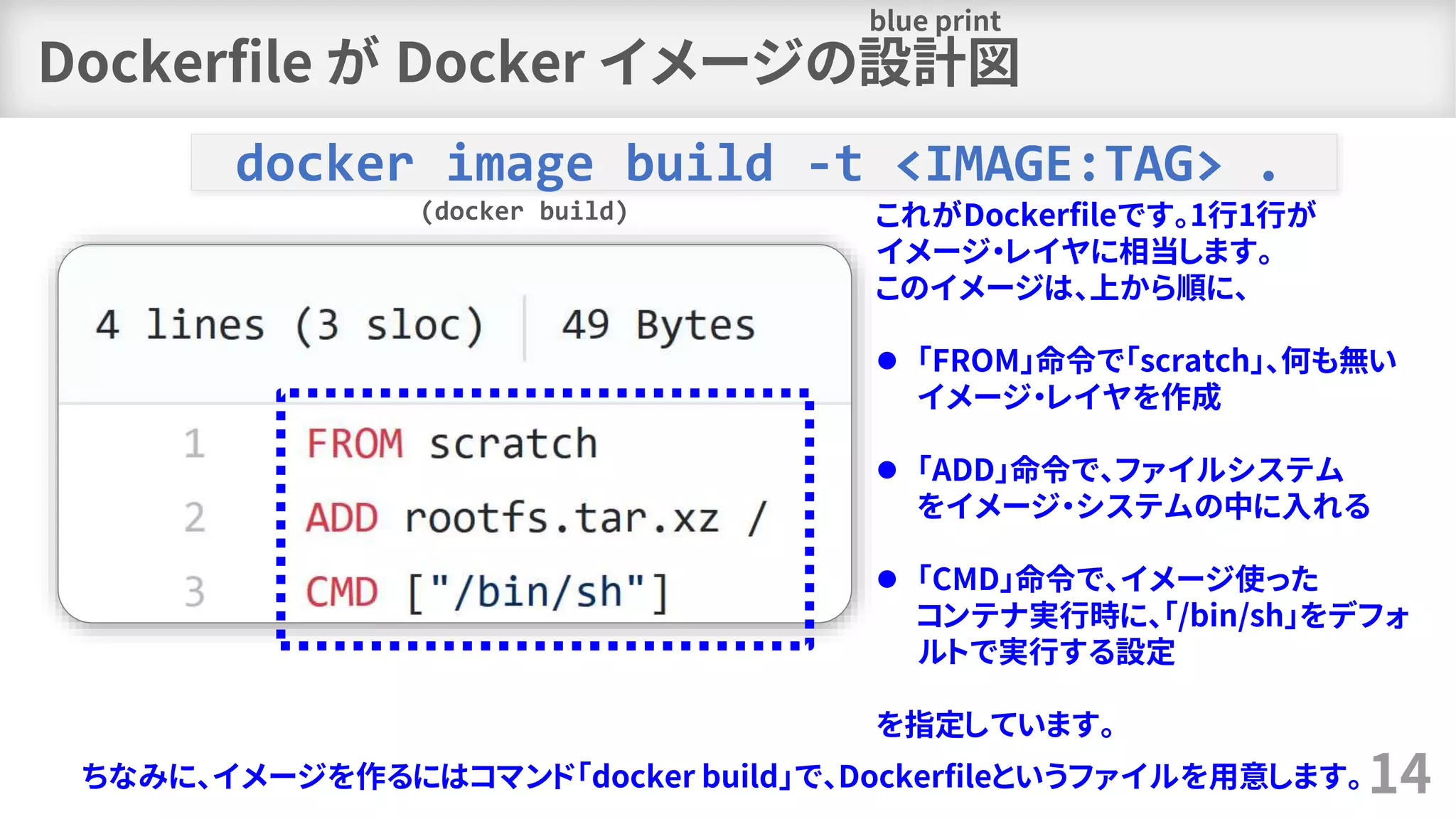Click the bullet text starting with「ADD」命令で
The image size is (1456, 819).
click(x=1143, y=488)
